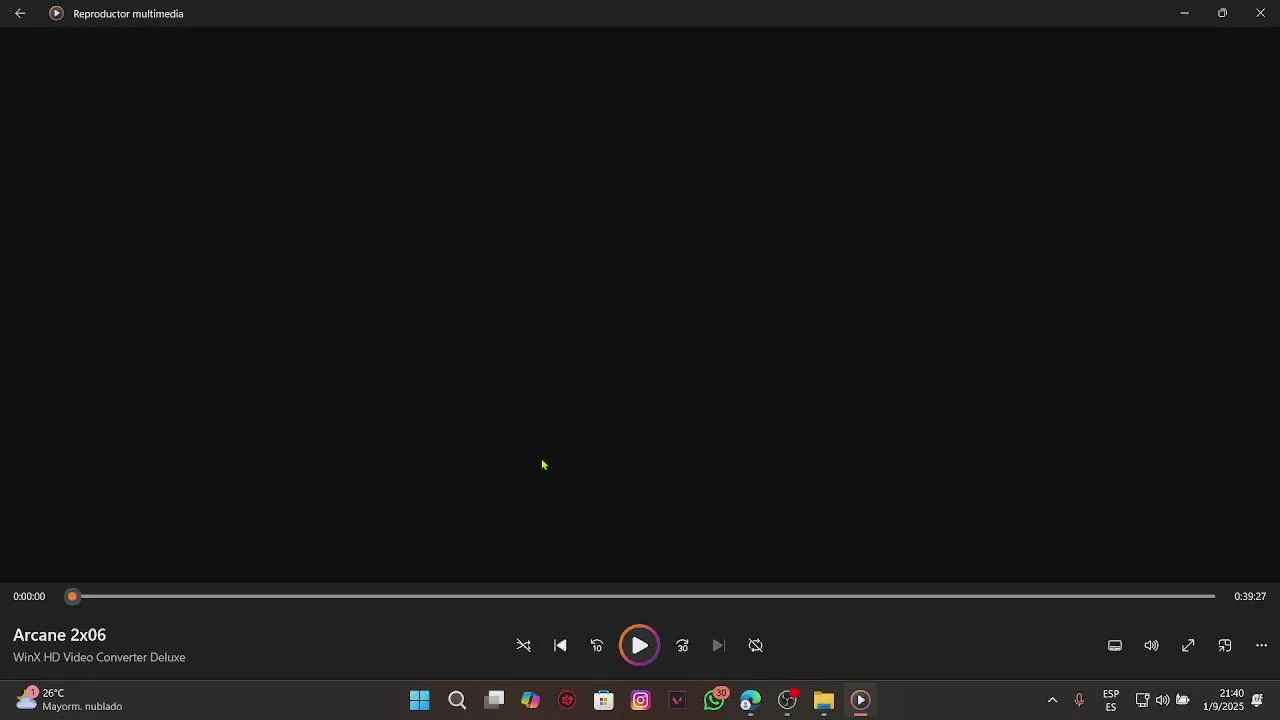Open system volume from the tray

click(x=1162, y=700)
